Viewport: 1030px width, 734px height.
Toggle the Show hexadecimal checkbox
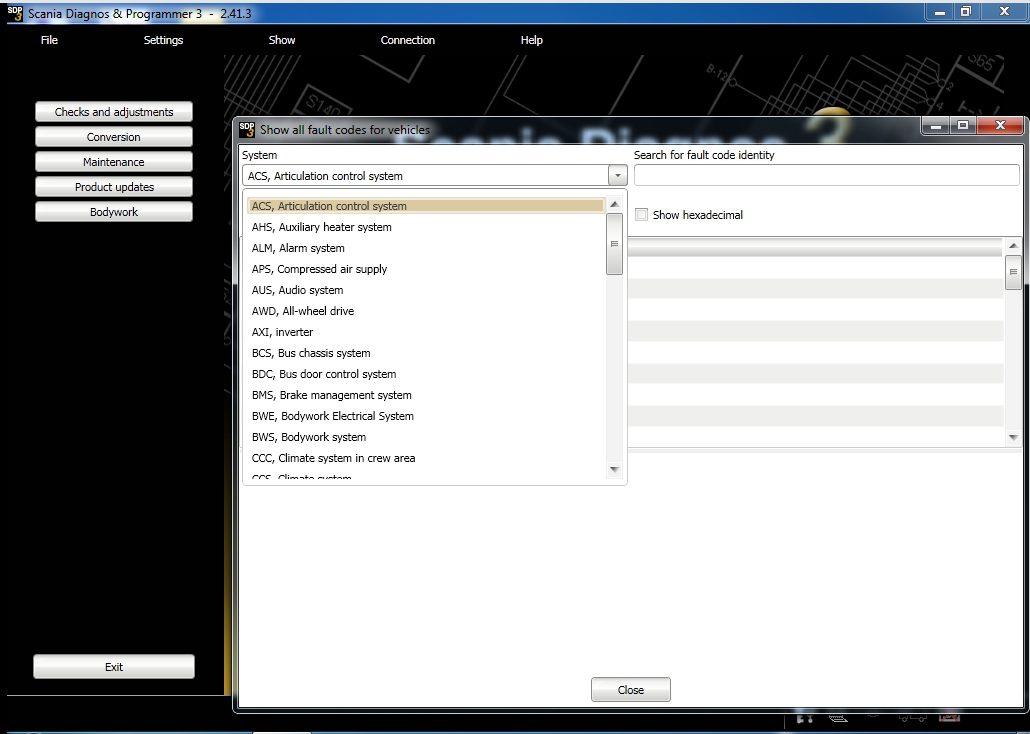click(x=642, y=214)
